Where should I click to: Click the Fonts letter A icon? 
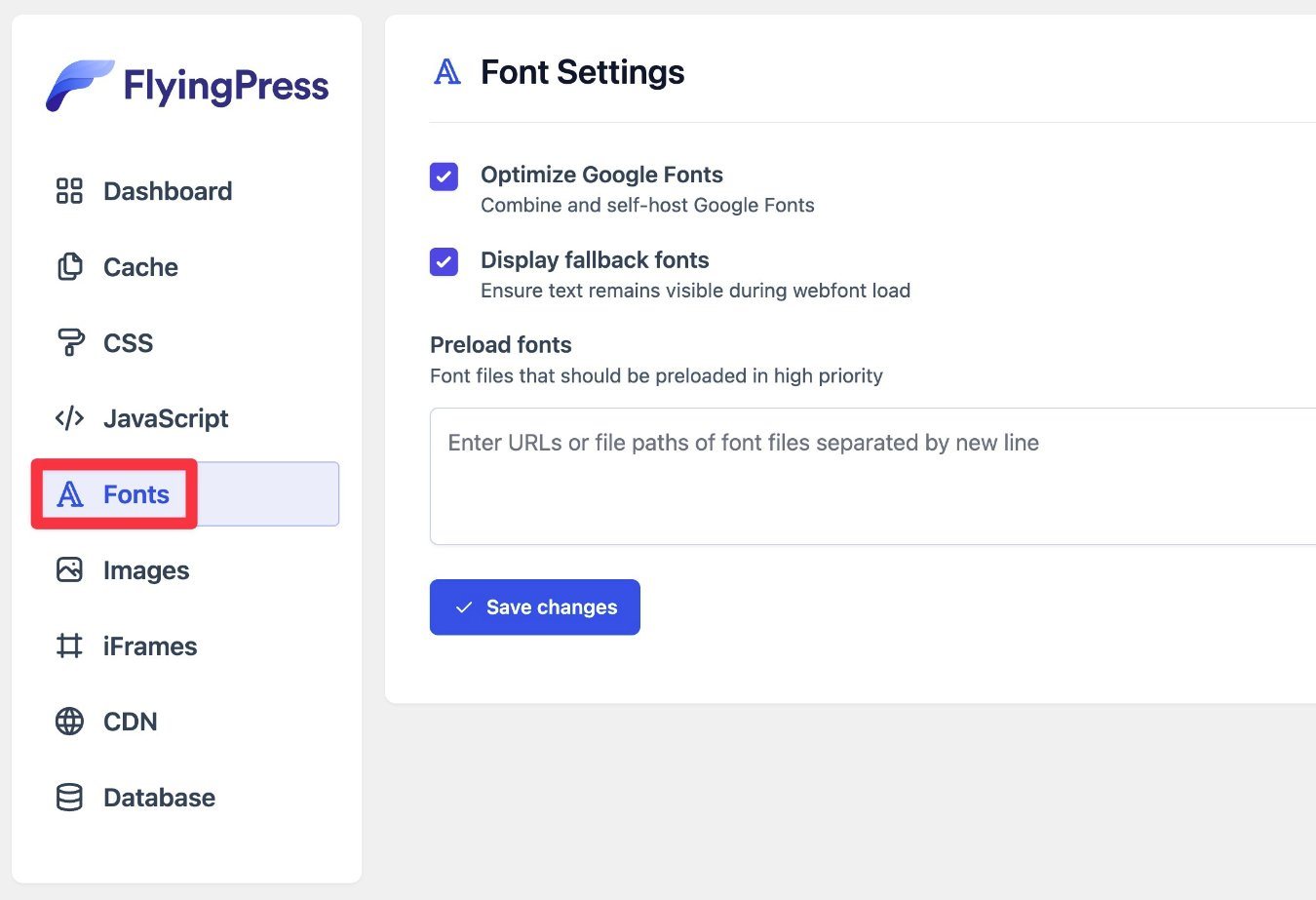[x=69, y=494]
